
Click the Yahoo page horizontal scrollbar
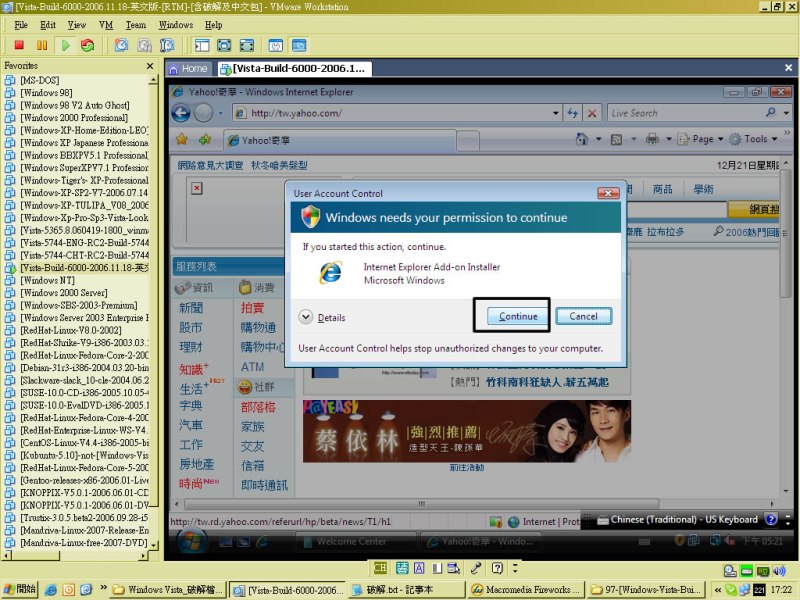coord(421,504)
